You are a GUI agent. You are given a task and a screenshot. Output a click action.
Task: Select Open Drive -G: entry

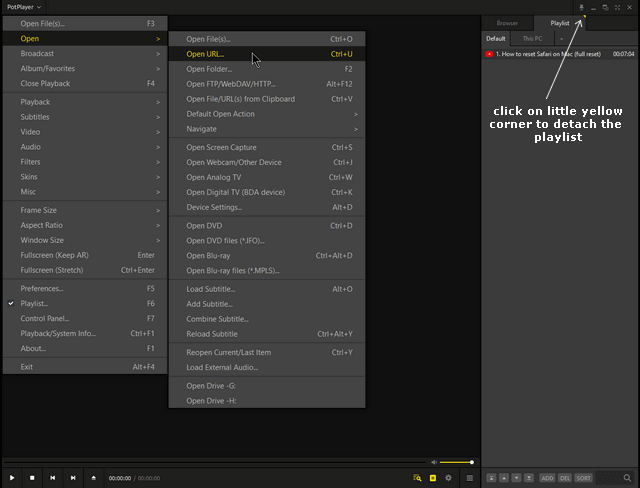pos(267,386)
